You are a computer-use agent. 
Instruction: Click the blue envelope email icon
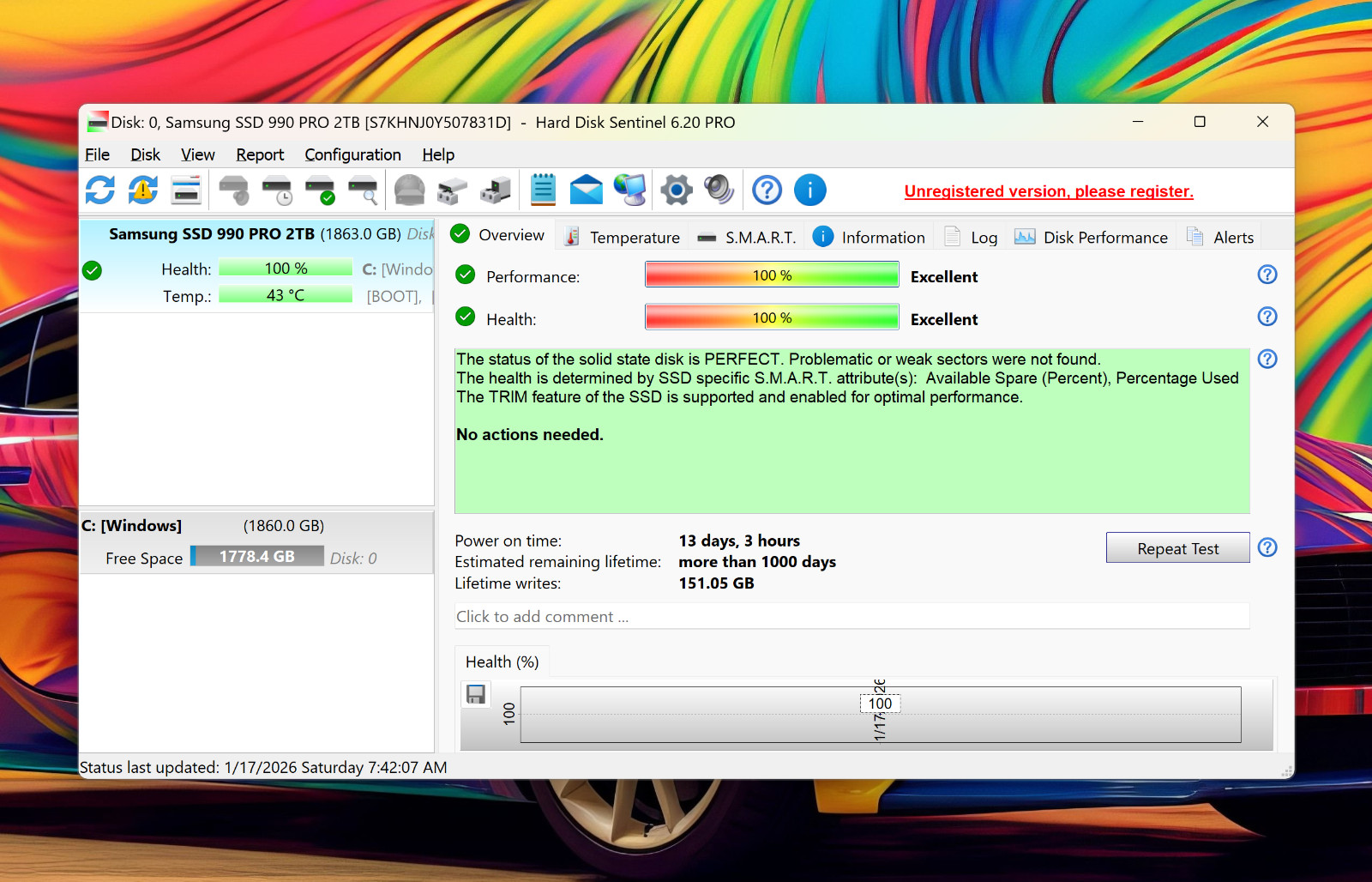point(587,190)
